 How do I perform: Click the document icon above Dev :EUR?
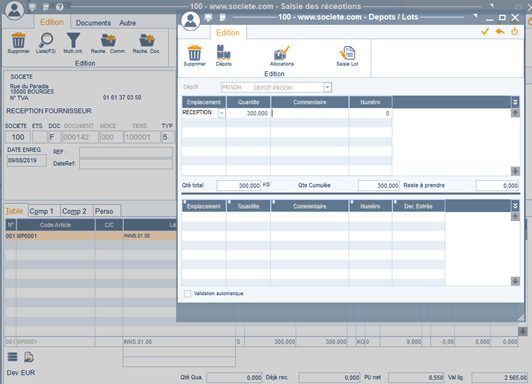28,357
